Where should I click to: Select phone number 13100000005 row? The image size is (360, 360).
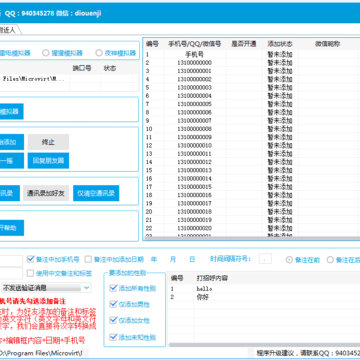click(x=252, y=104)
